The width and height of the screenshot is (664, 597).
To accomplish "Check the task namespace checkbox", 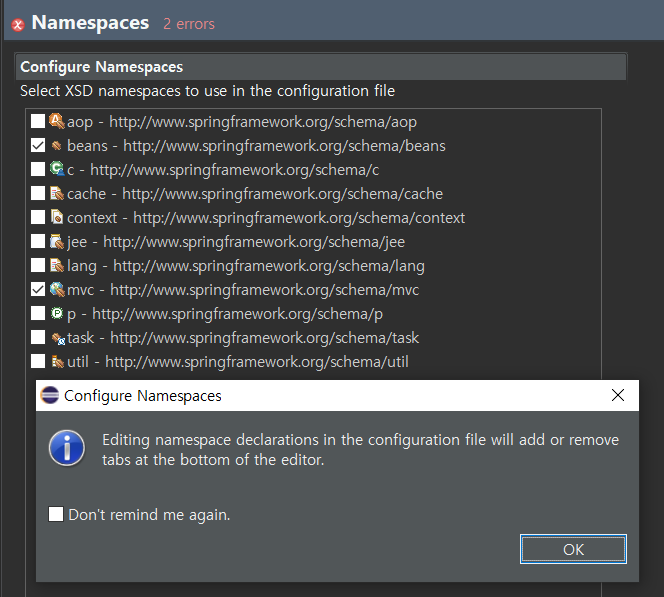I will coord(38,337).
